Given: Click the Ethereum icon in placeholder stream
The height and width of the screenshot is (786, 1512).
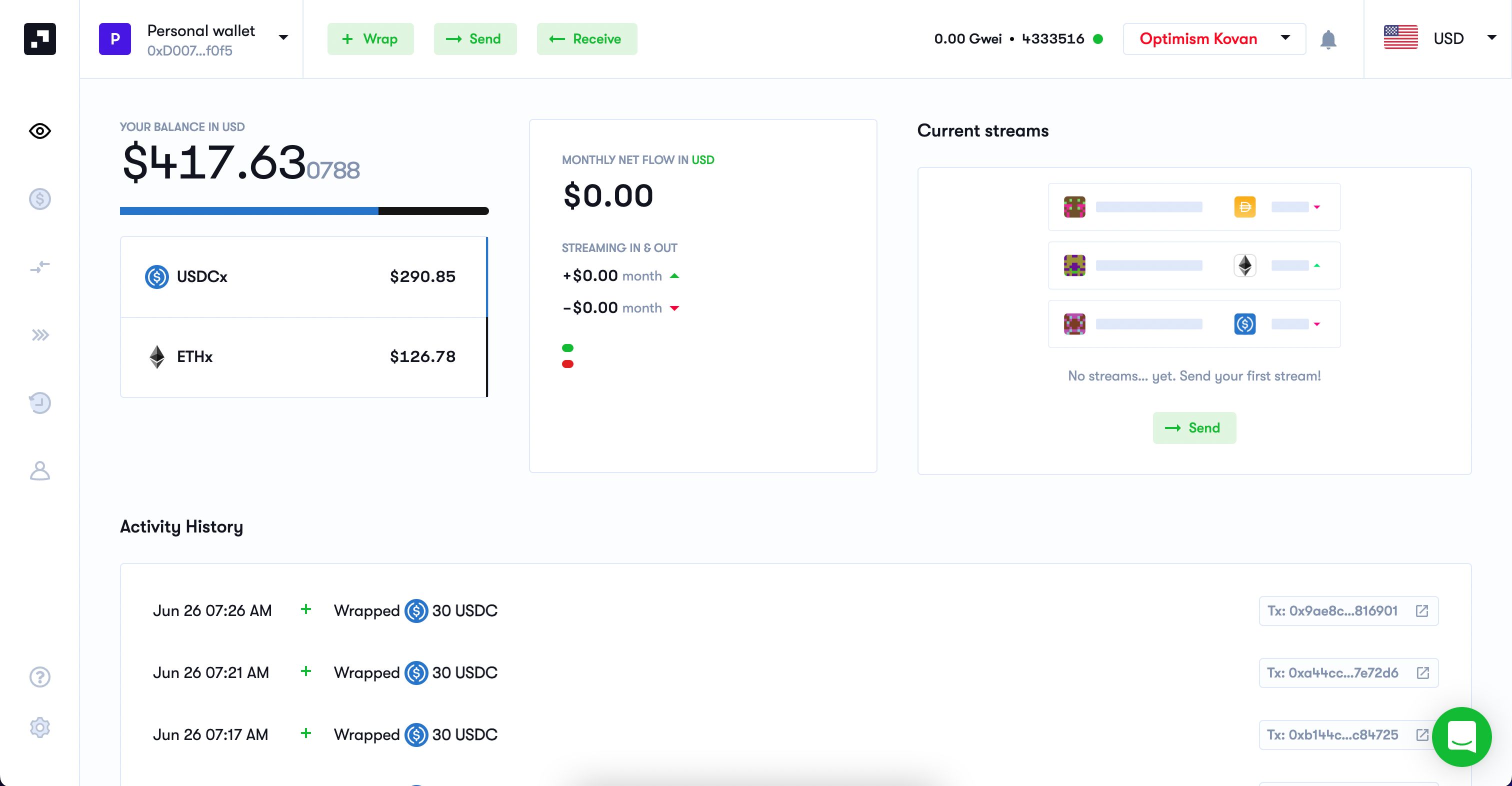Looking at the screenshot, I should pyautogui.click(x=1245, y=265).
